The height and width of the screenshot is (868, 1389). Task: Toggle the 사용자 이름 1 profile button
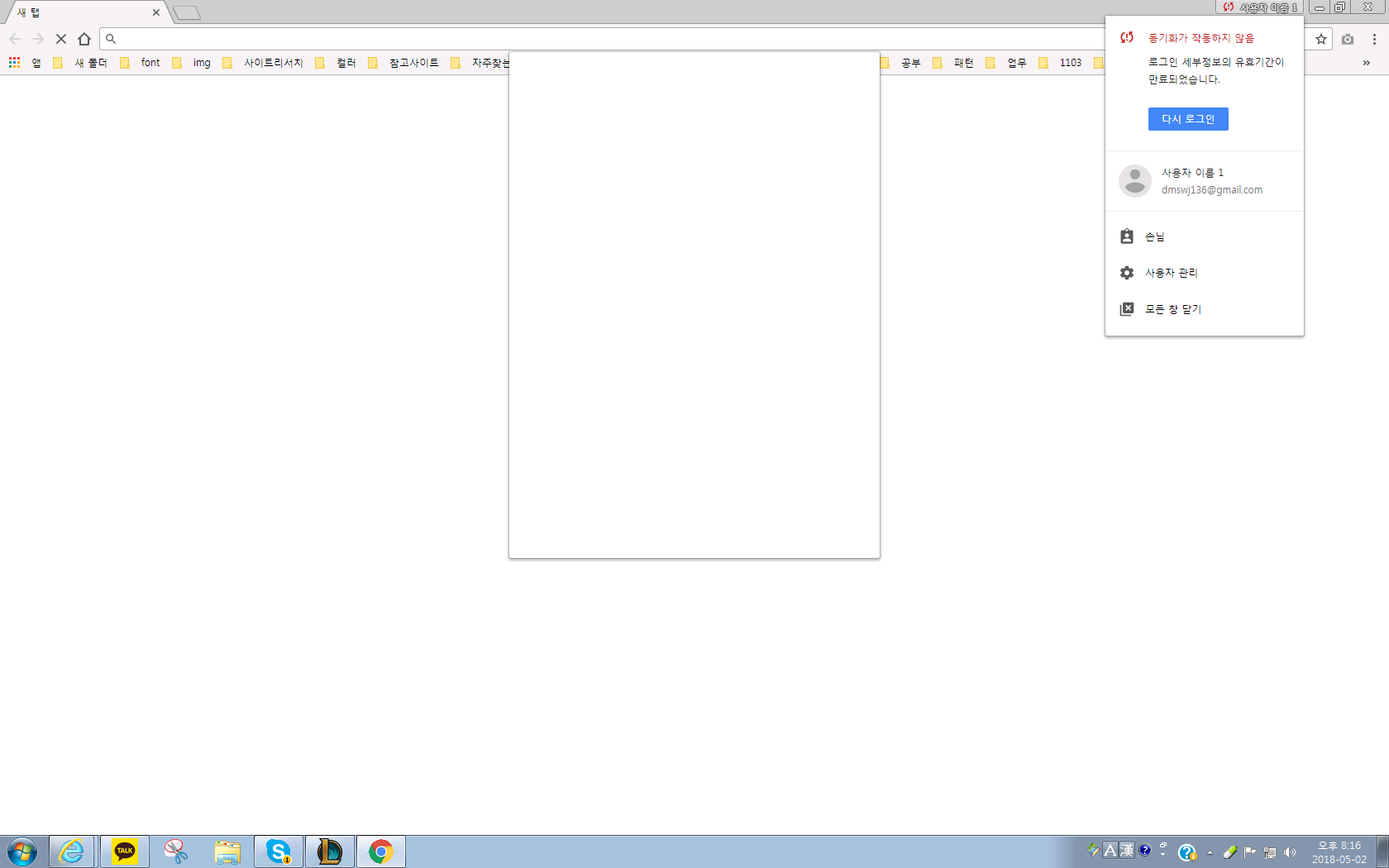1260,7
